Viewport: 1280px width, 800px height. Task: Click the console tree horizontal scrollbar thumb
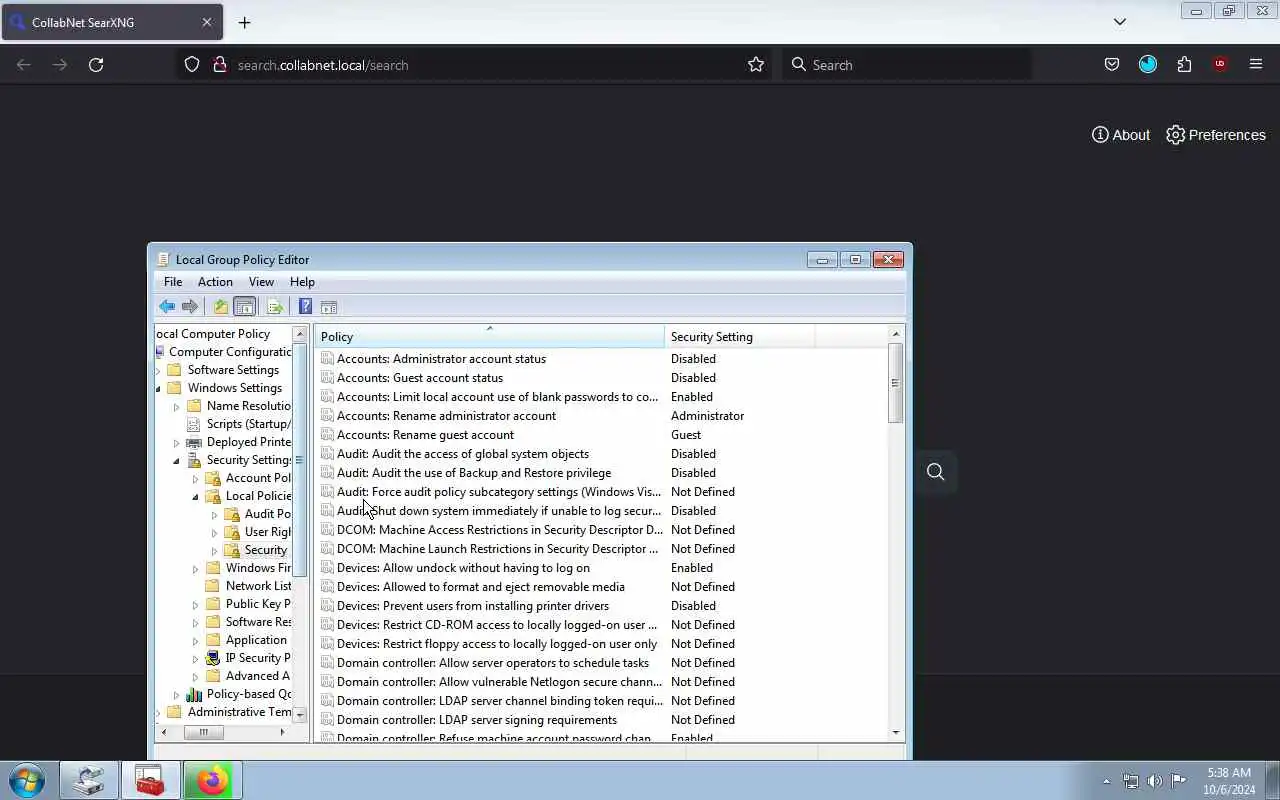pyautogui.click(x=204, y=732)
